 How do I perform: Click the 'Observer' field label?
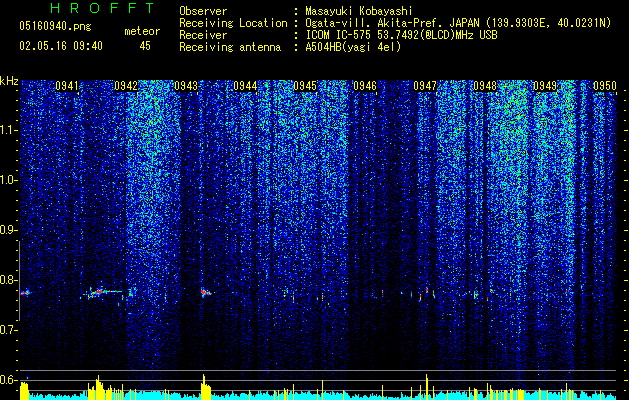pyautogui.click(x=203, y=11)
